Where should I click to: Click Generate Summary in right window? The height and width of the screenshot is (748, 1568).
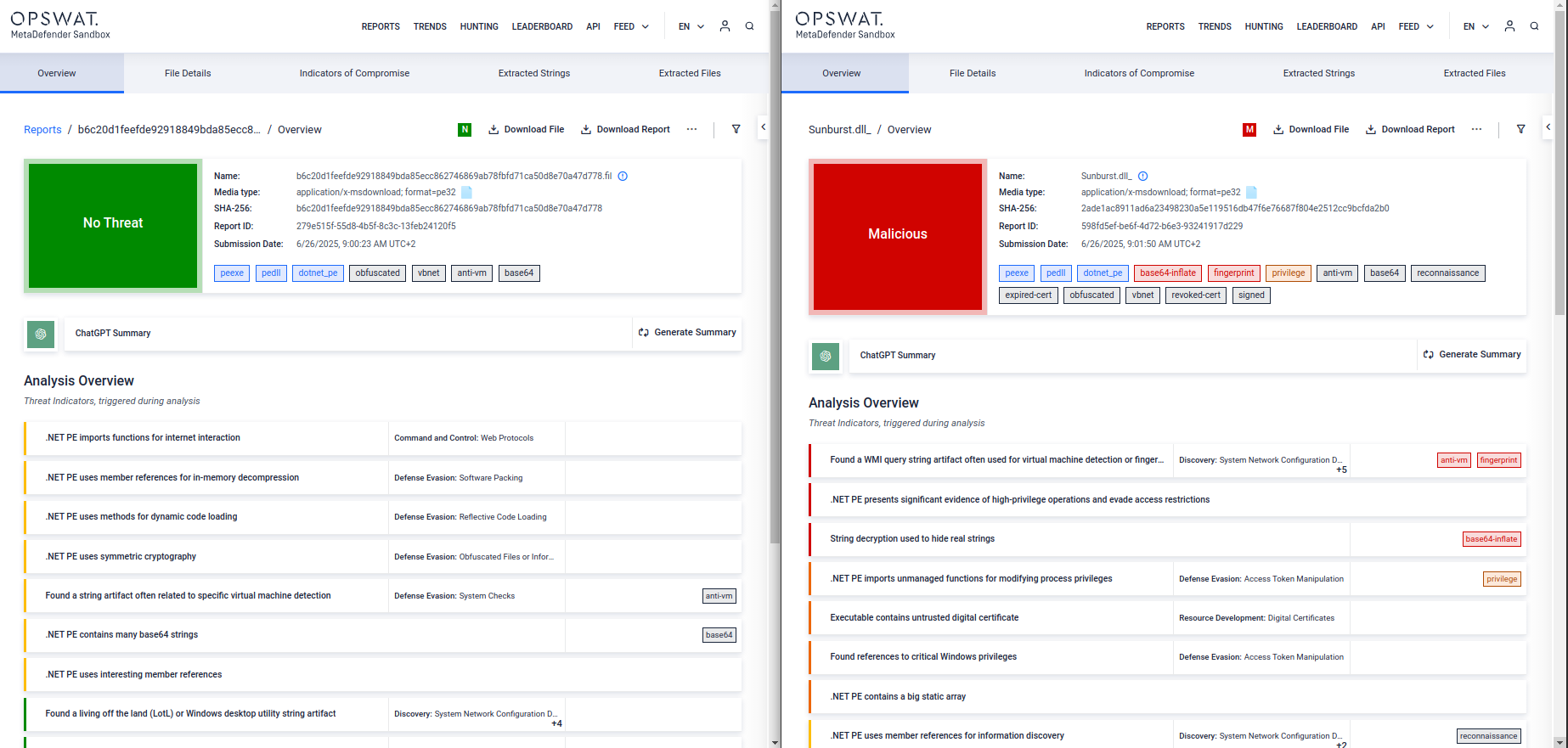pyautogui.click(x=1472, y=355)
